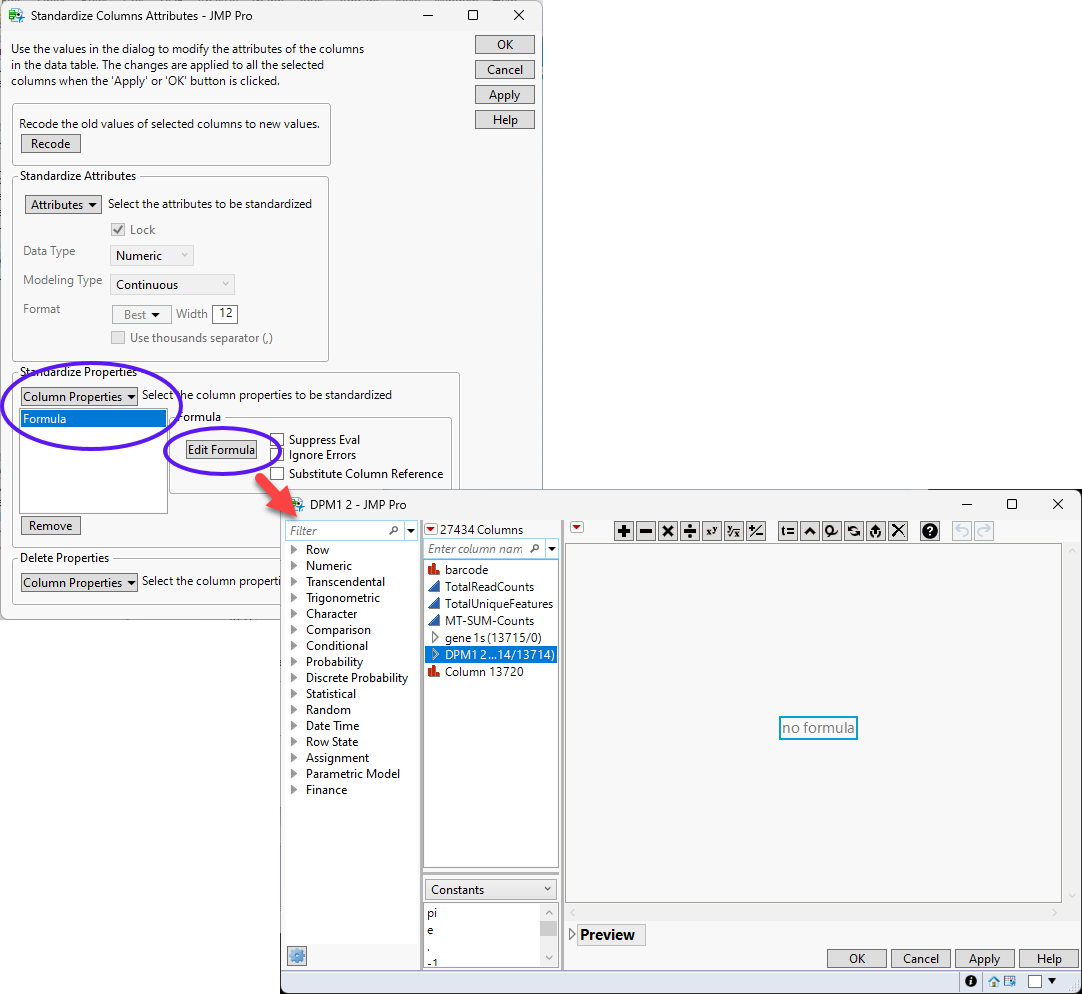Toggle Use thousands separator checkbox
1082x994 pixels.
point(118,338)
